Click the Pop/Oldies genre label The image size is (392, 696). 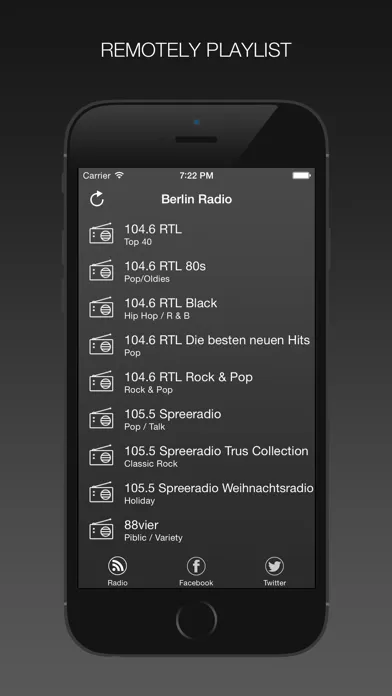click(x=147, y=279)
